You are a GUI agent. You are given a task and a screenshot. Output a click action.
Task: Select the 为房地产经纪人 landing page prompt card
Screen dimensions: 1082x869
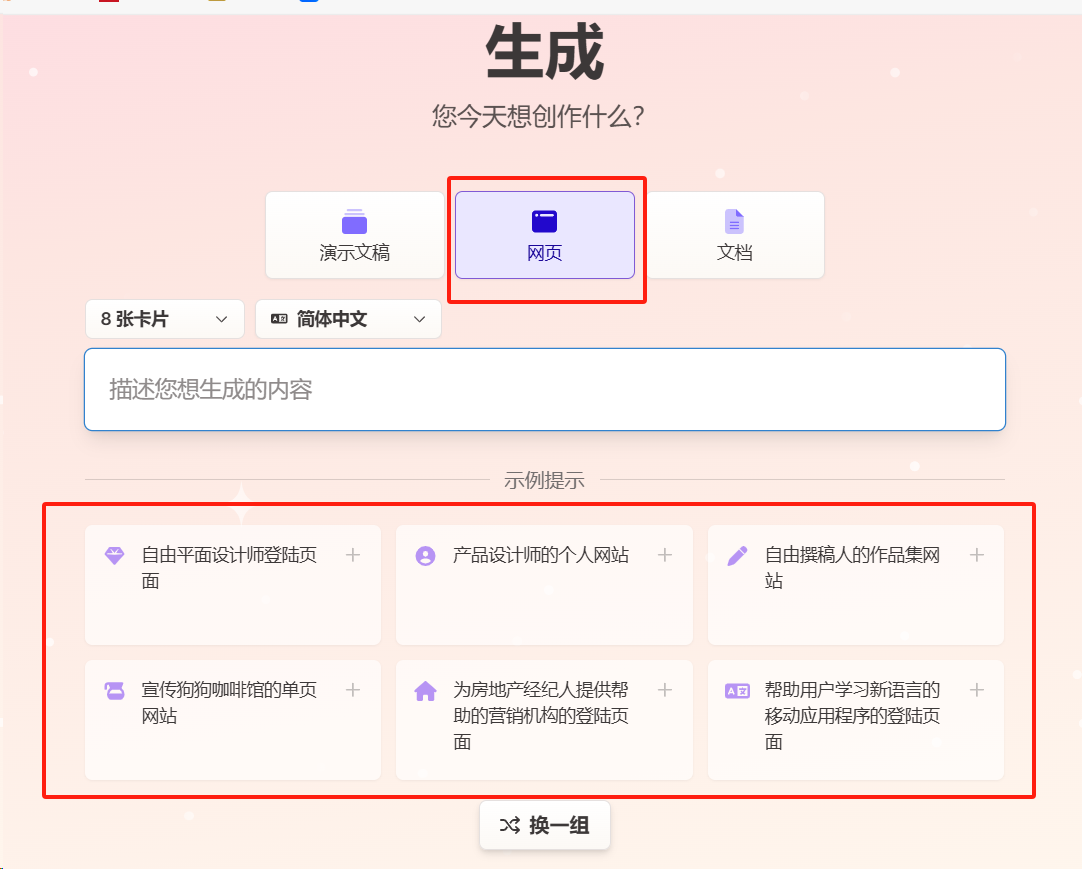544,719
